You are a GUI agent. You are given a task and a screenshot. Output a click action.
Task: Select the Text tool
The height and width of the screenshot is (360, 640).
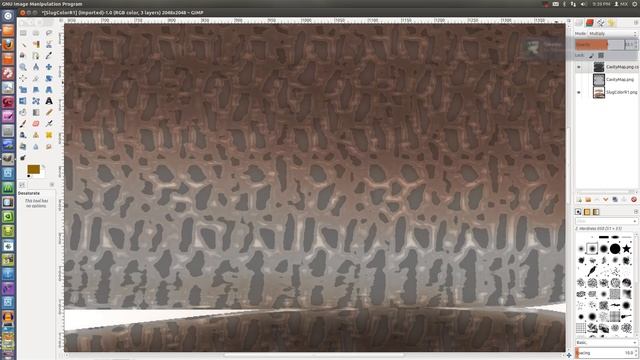tap(49, 101)
